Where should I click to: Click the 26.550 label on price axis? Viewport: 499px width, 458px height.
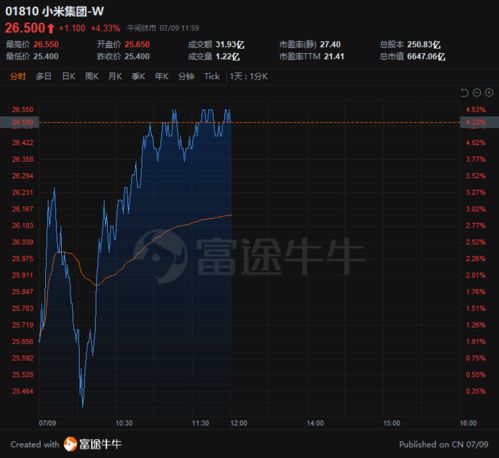point(23,110)
